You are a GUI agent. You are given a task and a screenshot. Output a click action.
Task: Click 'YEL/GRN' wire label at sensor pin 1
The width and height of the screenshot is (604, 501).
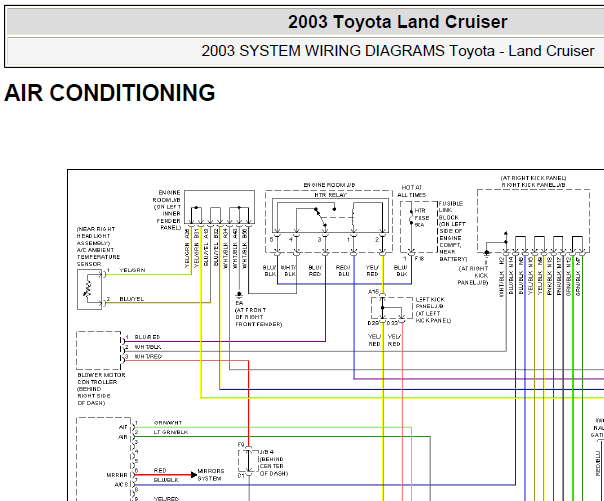[x=132, y=270]
